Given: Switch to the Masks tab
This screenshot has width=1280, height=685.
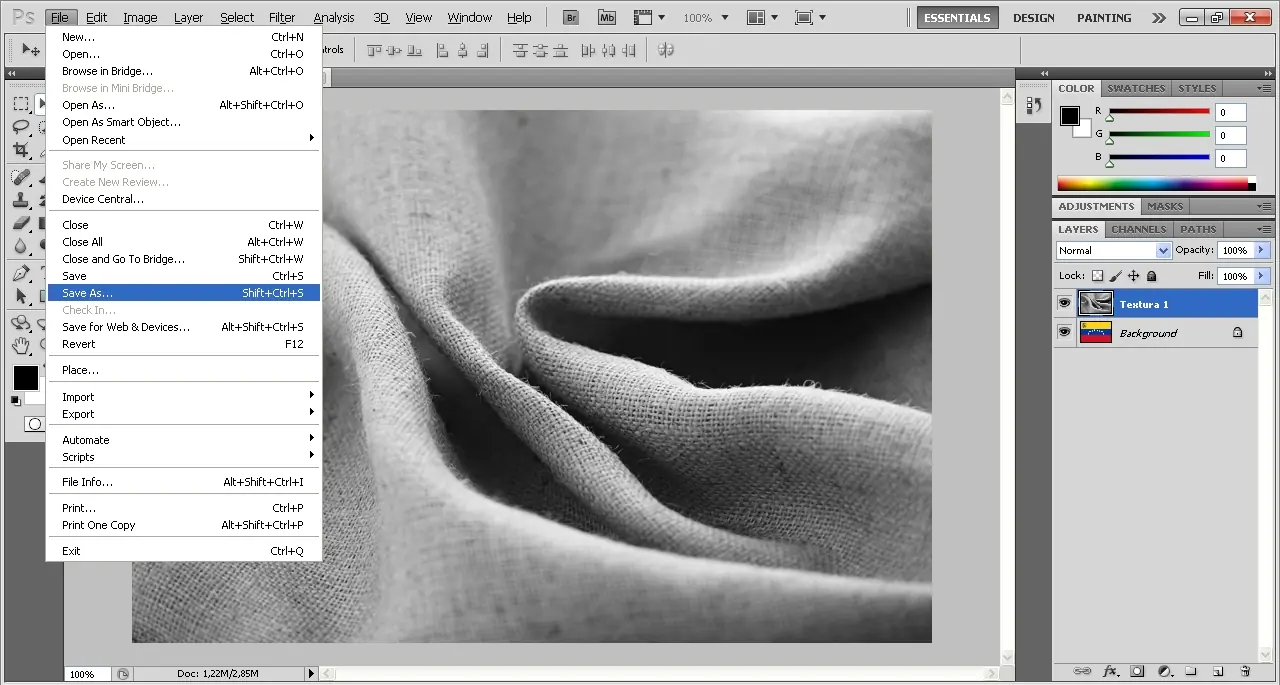Looking at the screenshot, I should pos(1164,206).
